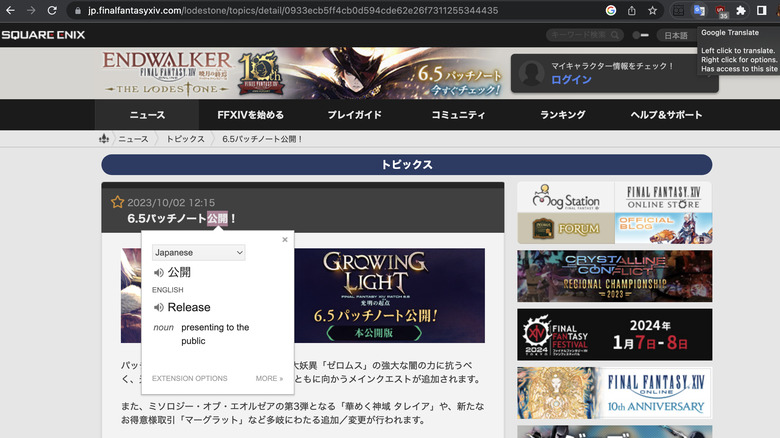Screen dimensions: 780x438
Task: Reload the page with refresh icon
Action: [52, 10]
